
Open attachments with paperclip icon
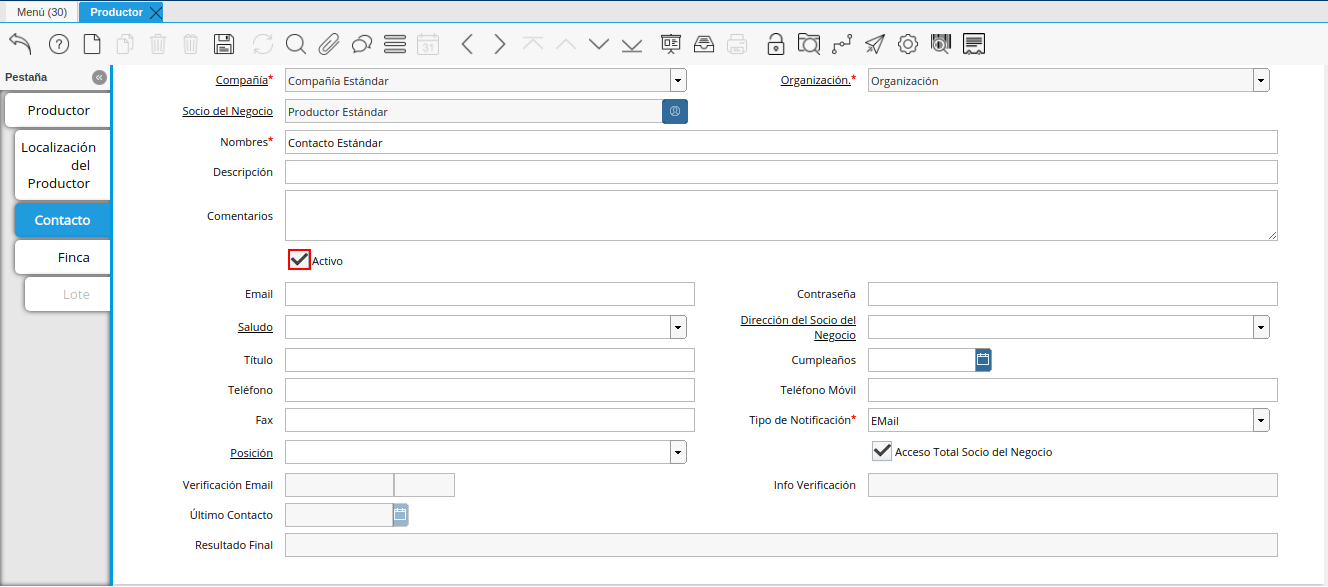point(329,44)
